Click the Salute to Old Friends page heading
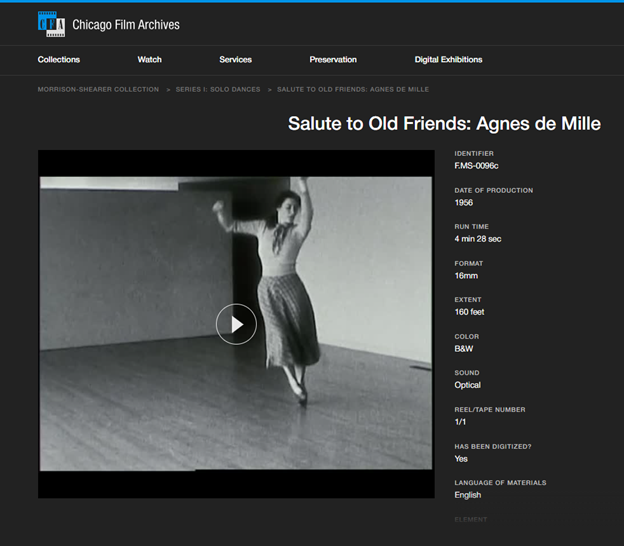This screenshot has height=546, width=624. click(x=444, y=124)
